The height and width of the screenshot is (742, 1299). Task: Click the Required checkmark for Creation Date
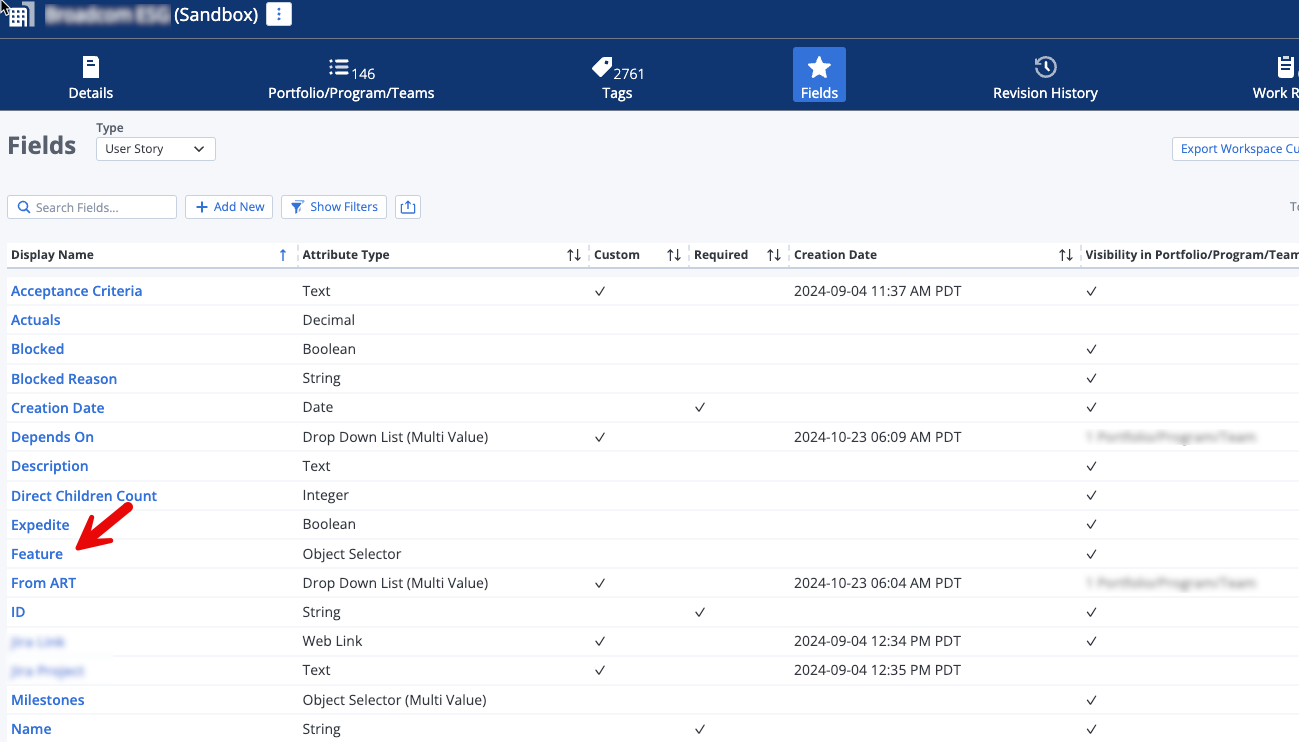click(x=700, y=408)
